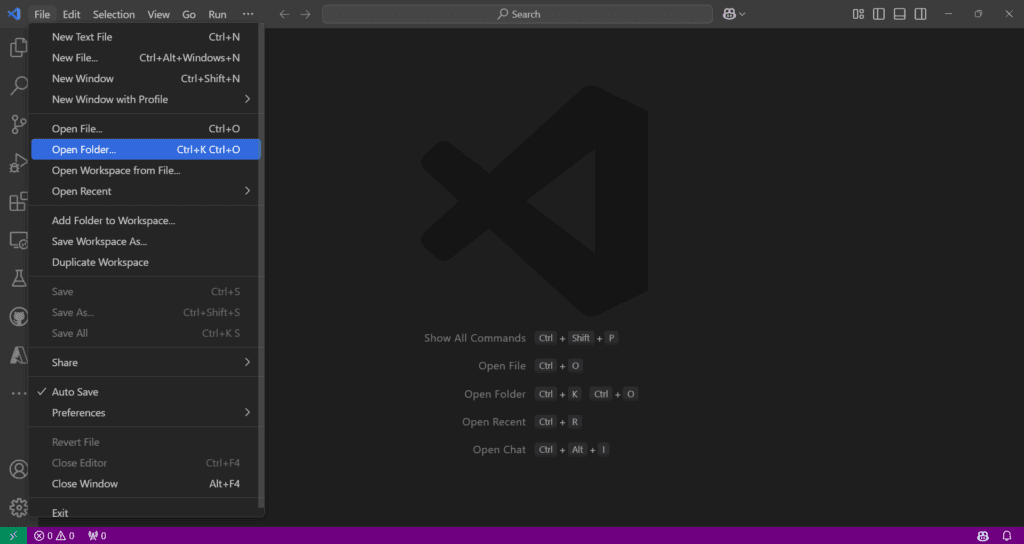Expand the Open Recent submenu
Screen dimensions: 1024x544
pyautogui.click(x=146, y=191)
